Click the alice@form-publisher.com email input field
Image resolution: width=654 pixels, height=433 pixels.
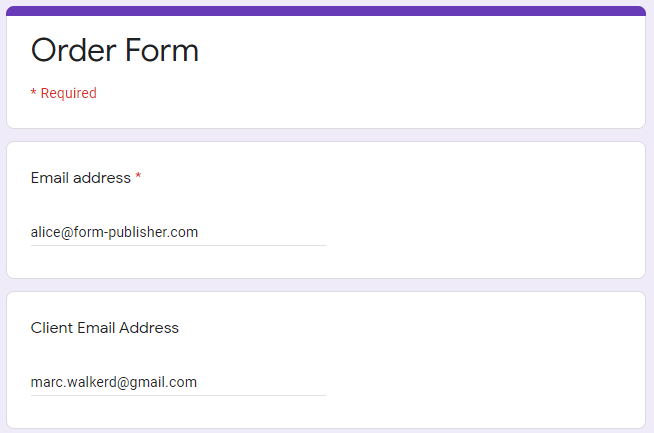pyautogui.click(x=178, y=232)
